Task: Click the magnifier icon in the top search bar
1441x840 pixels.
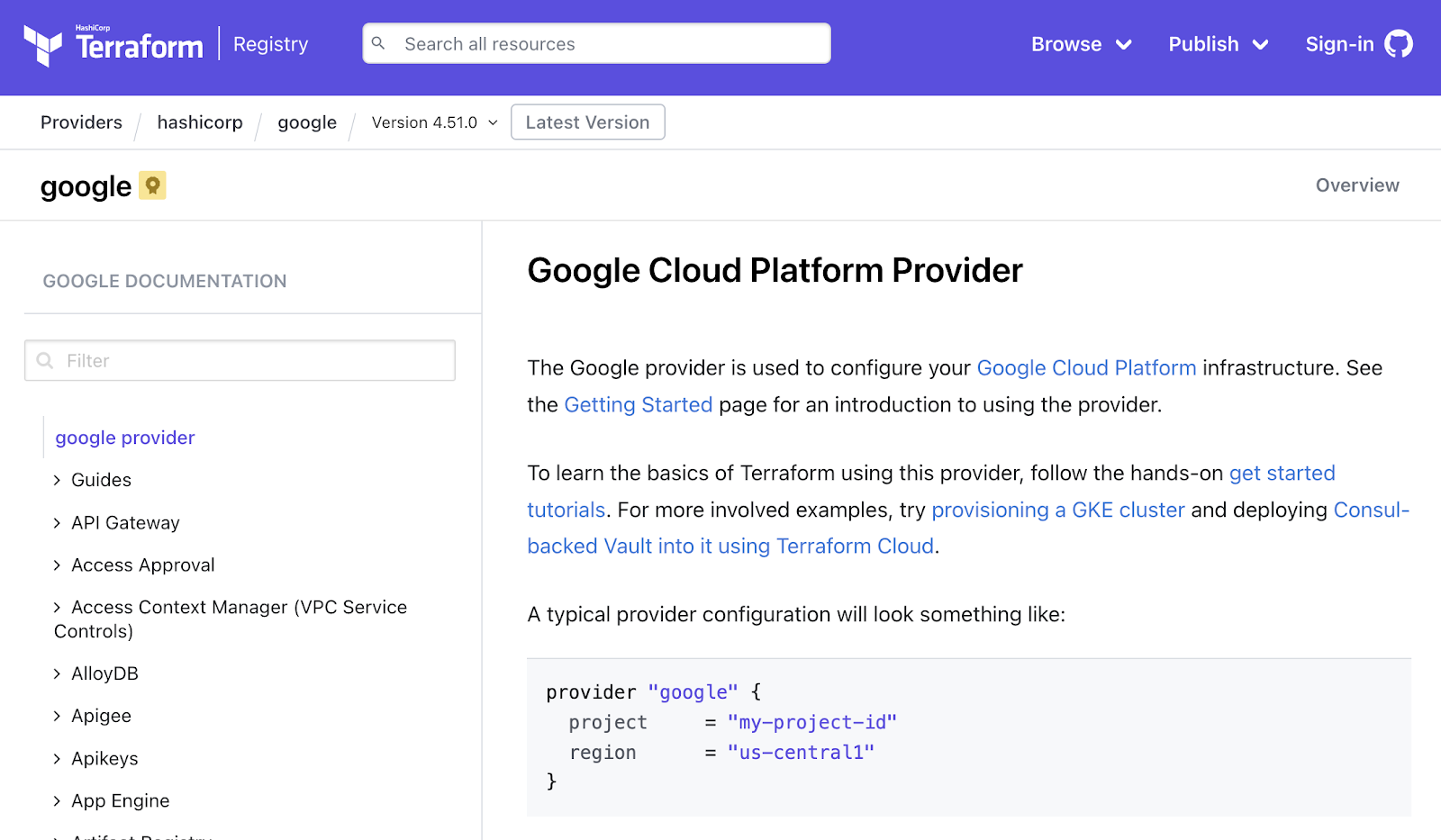Action: (x=378, y=43)
